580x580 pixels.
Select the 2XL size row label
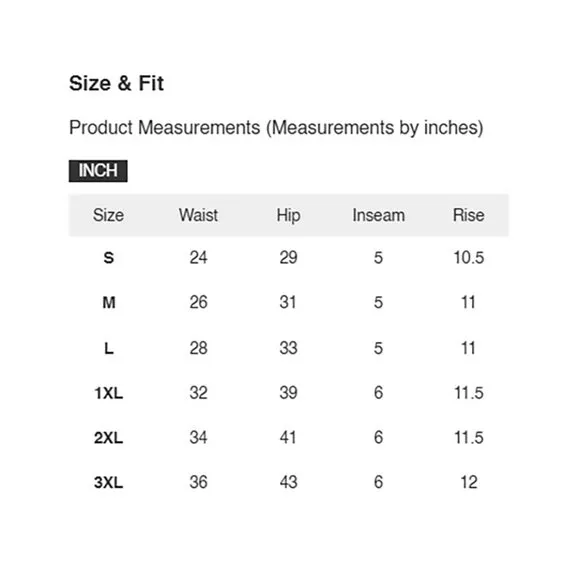(x=108, y=438)
